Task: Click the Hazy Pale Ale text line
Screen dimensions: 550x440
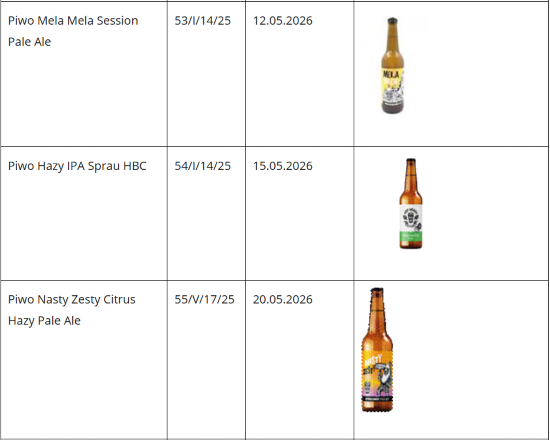Action: [x=44, y=321]
